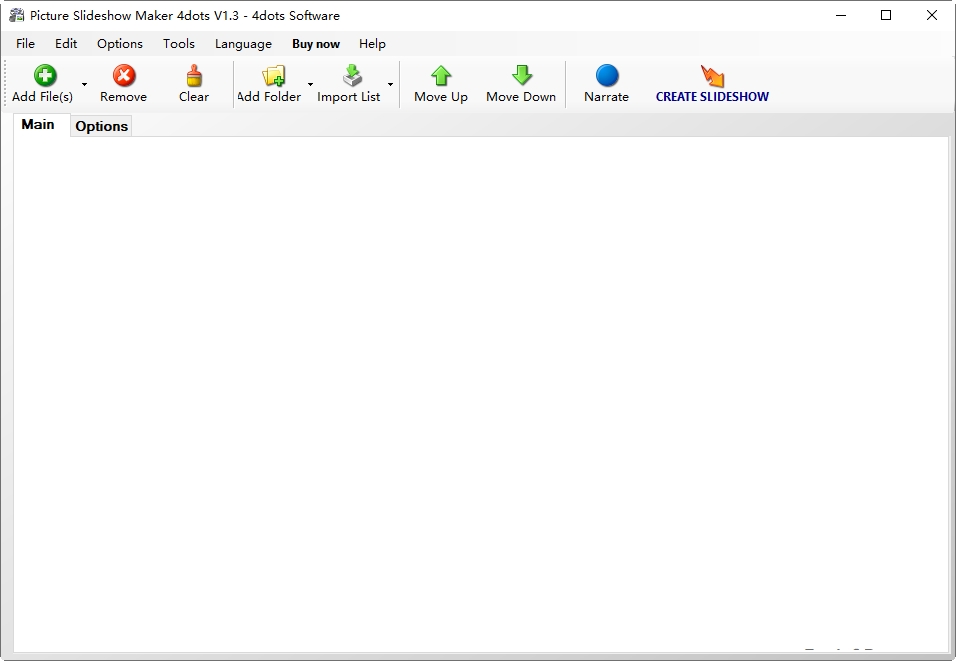This screenshot has height=661, width=956.
Task: Click the Add Folder icon
Action: [x=274, y=76]
